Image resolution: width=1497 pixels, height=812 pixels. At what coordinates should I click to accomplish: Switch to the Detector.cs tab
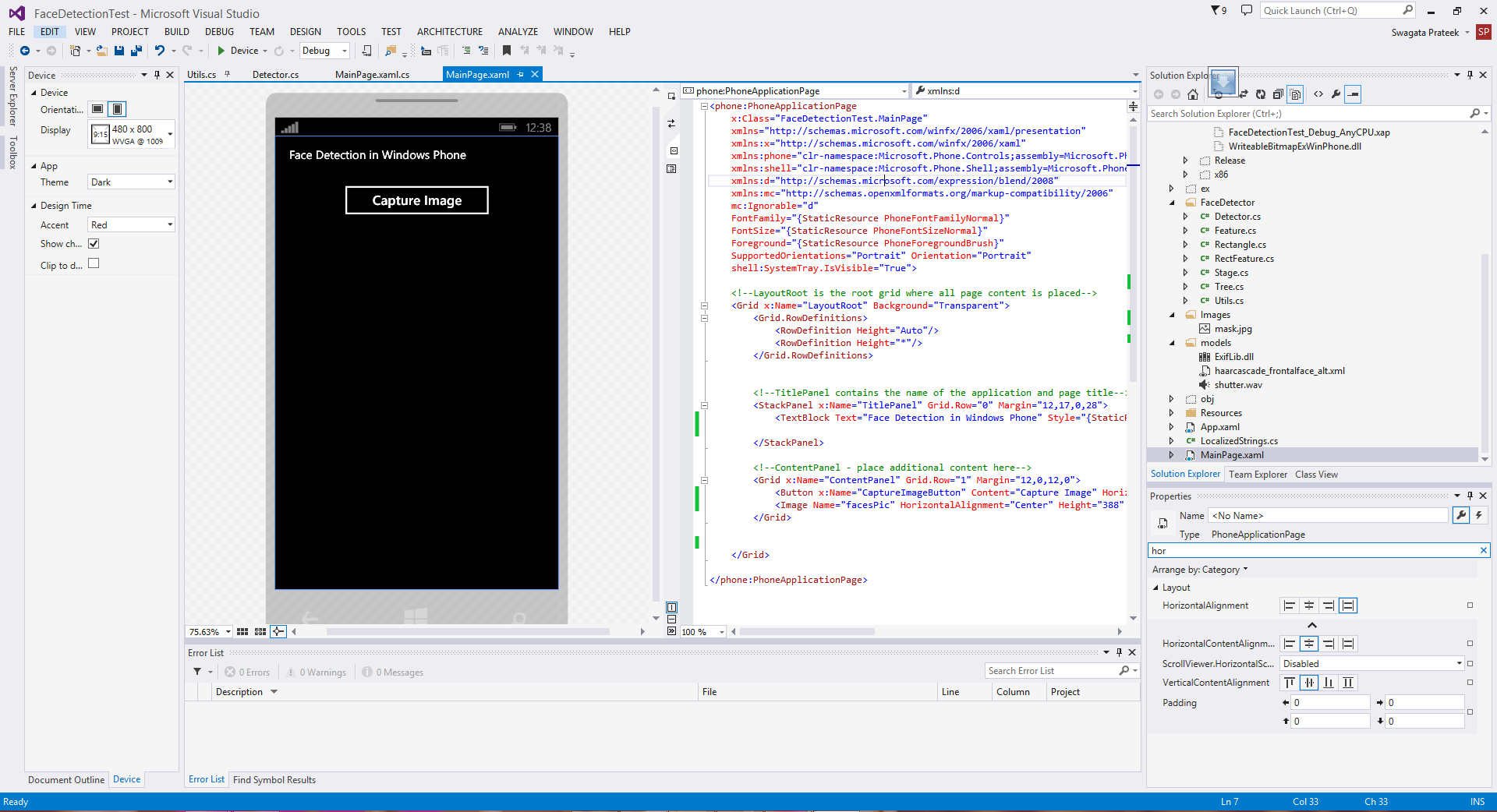point(275,75)
